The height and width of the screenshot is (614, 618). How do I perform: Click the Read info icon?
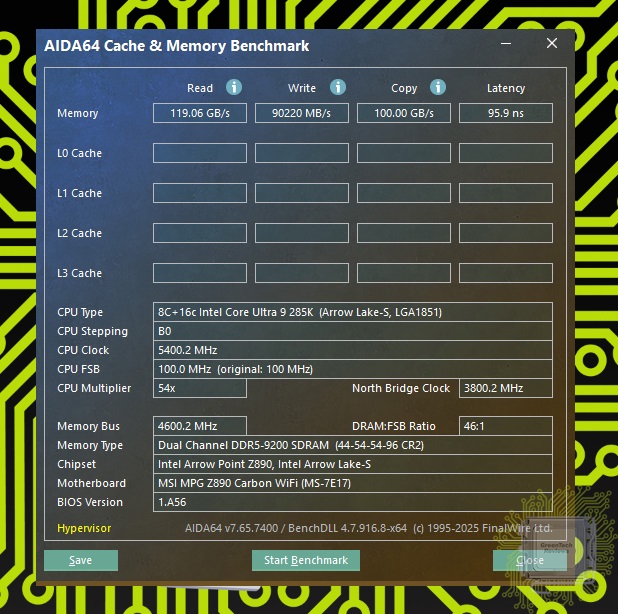(234, 87)
